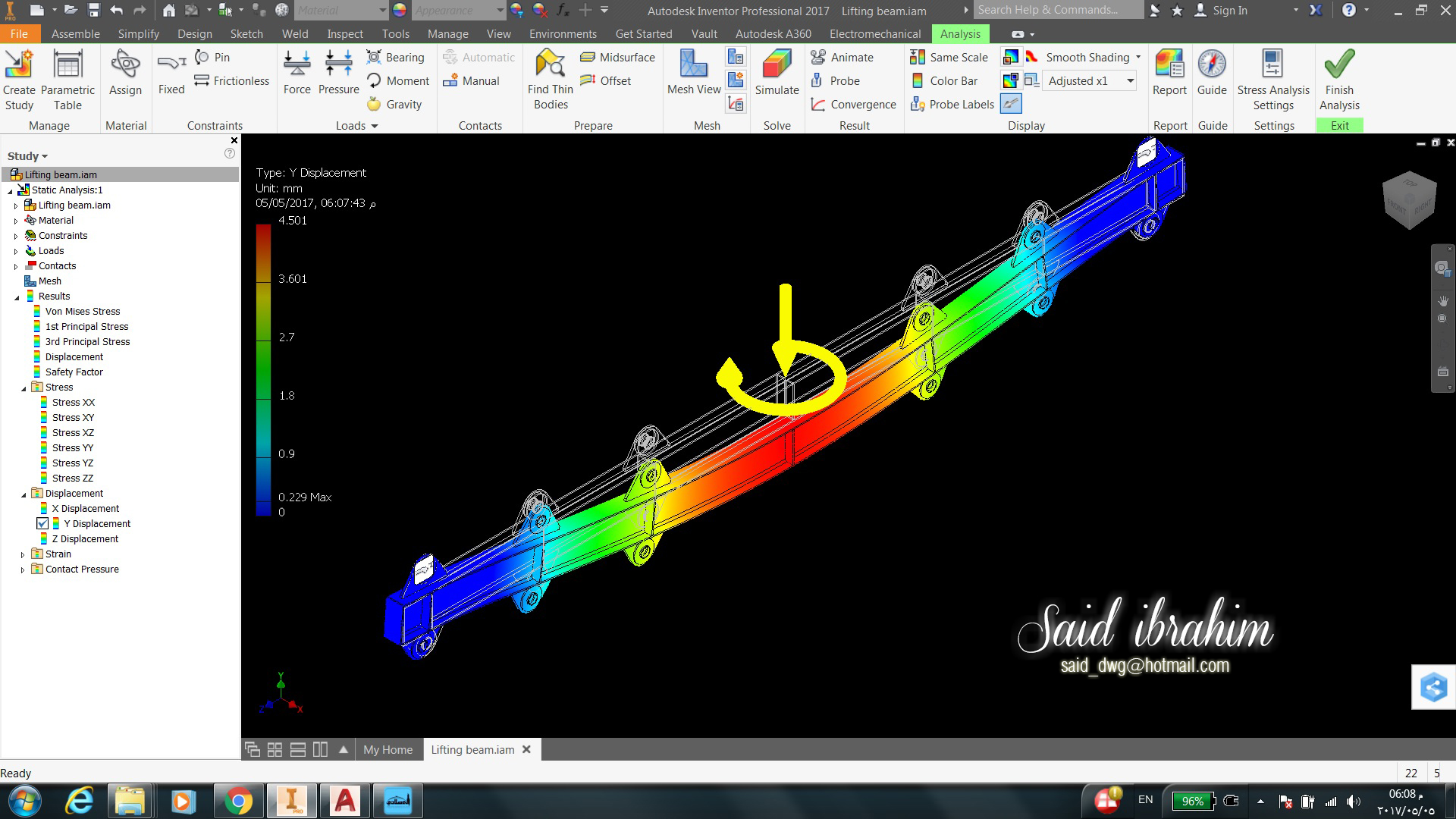Collapse the Stress results folder
The width and height of the screenshot is (1456, 819).
[23, 388]
